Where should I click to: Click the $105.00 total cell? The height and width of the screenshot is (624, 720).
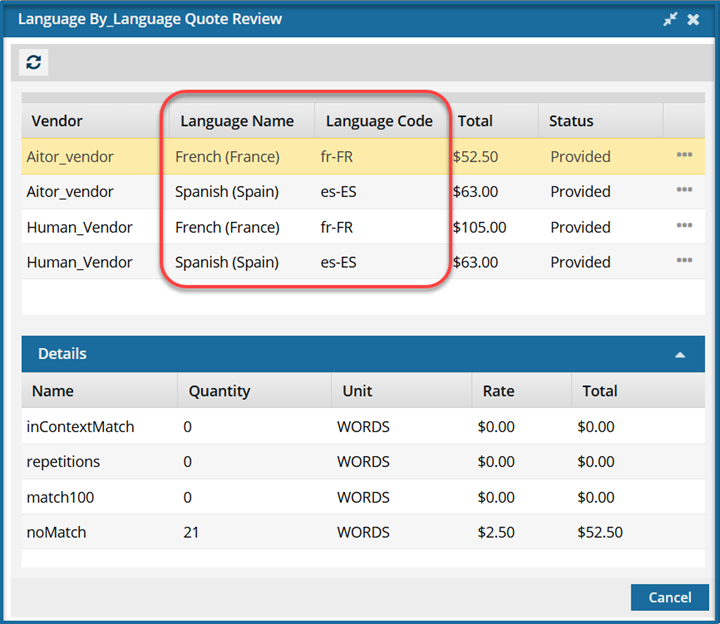[479, 227]
